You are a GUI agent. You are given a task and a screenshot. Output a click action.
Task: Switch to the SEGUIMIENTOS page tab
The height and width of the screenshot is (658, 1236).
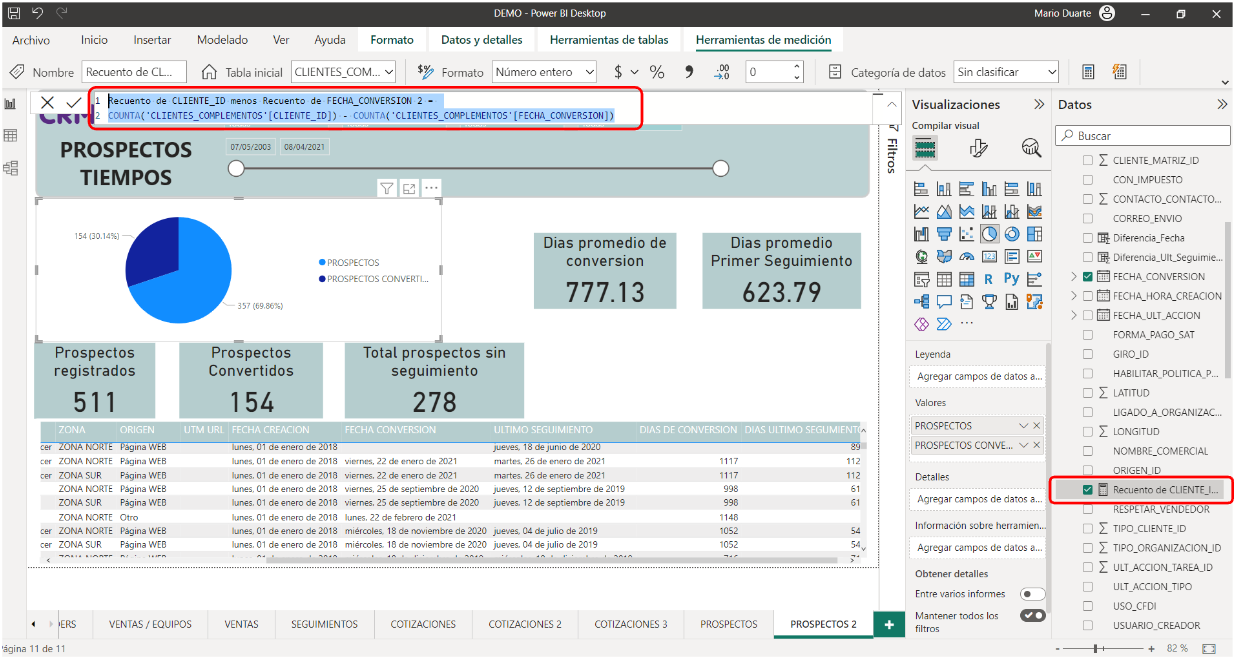click(x=324, y=624)
